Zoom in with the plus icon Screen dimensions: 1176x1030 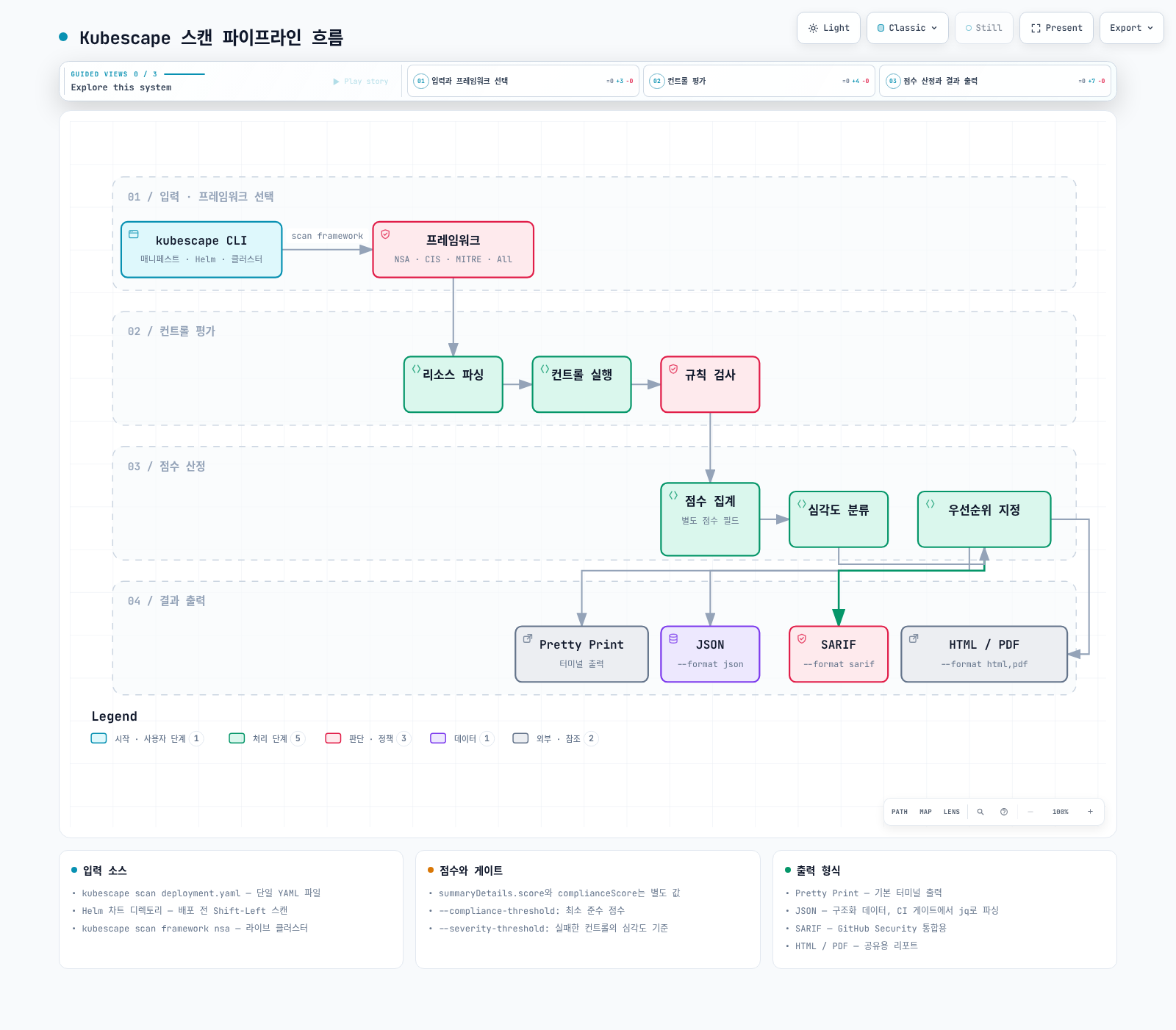[x=1090, y=812]
